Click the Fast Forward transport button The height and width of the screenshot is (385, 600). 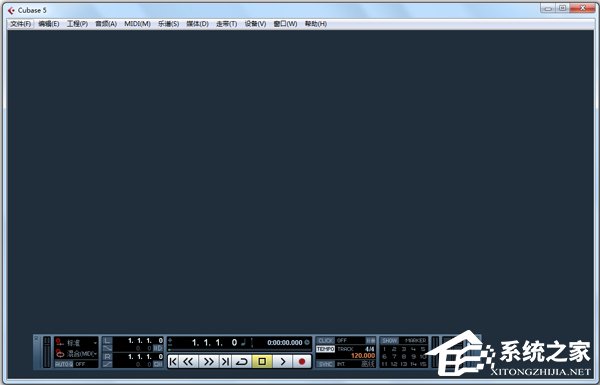(x=209, y=361)
